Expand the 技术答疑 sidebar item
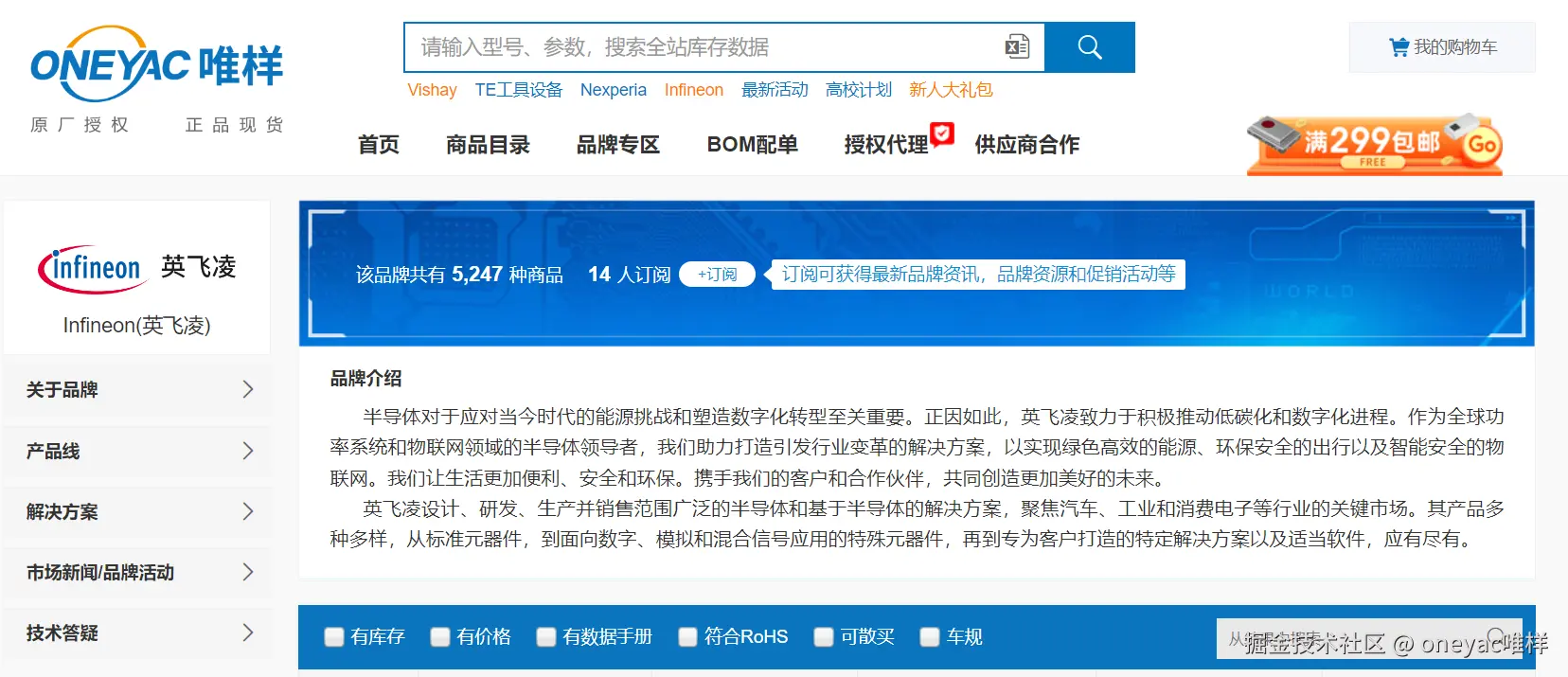 138,632
